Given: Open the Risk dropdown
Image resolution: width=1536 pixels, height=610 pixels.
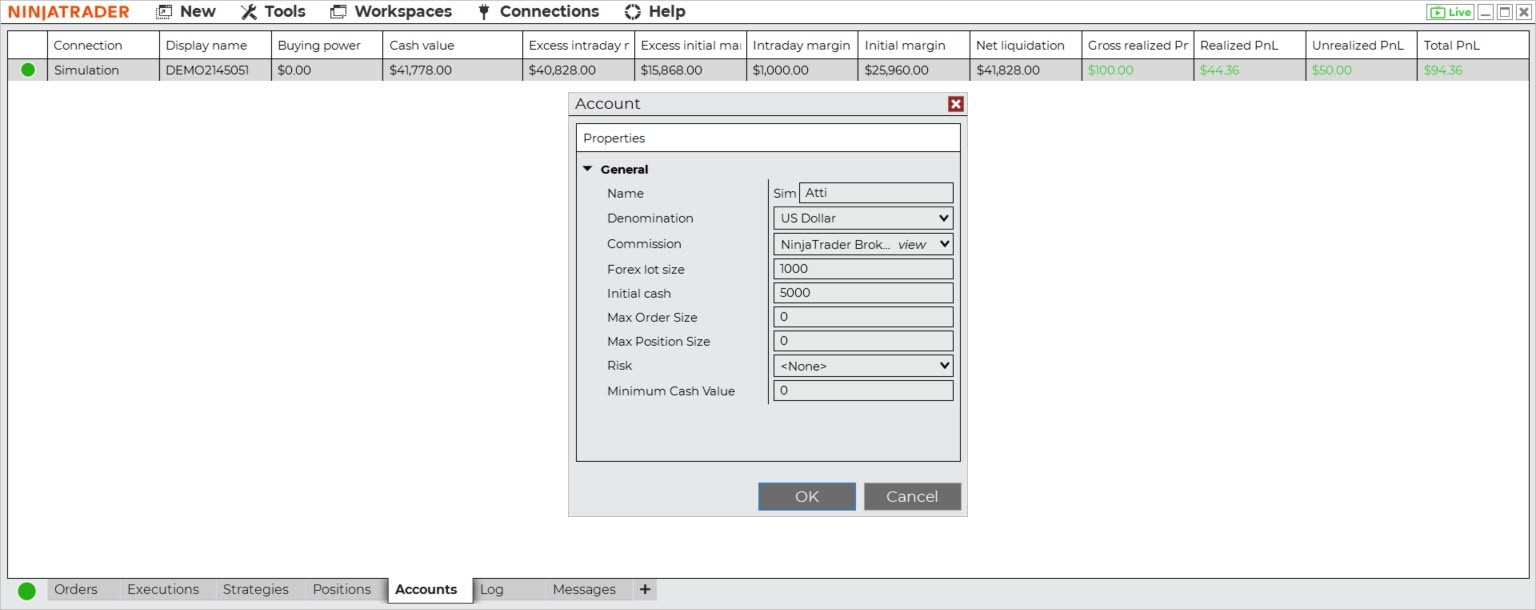Looking at the screenshot, I should 863,366.
